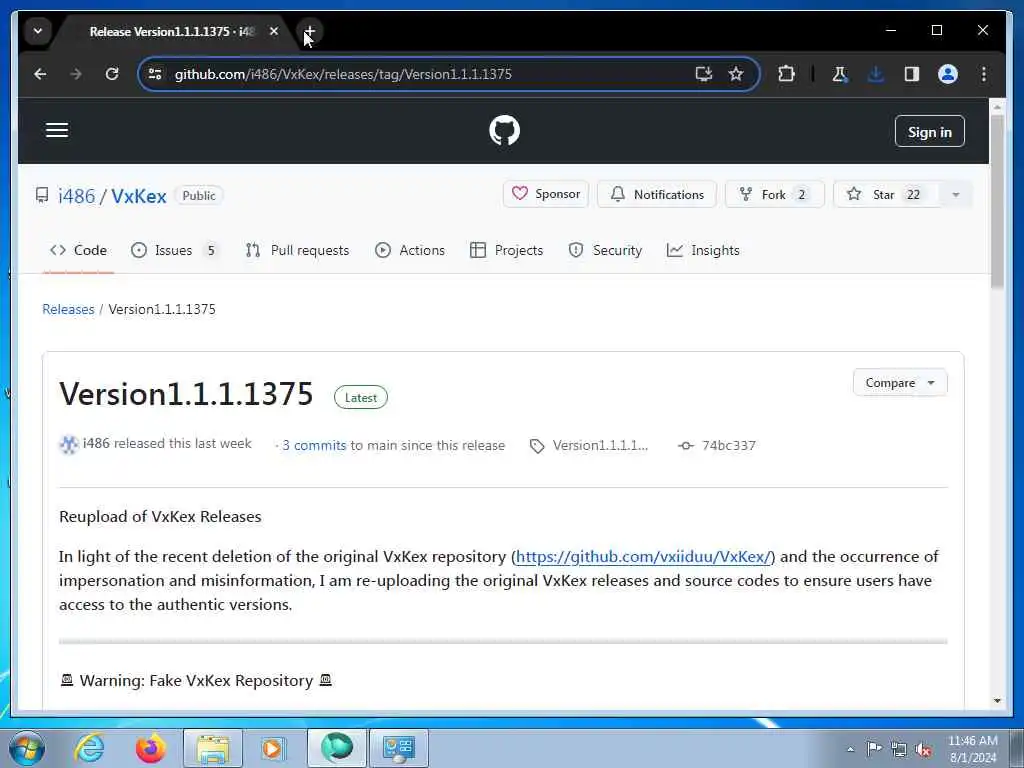Switch to the Issues tab
1024x768 pixels.
click(x=174, y=250)
